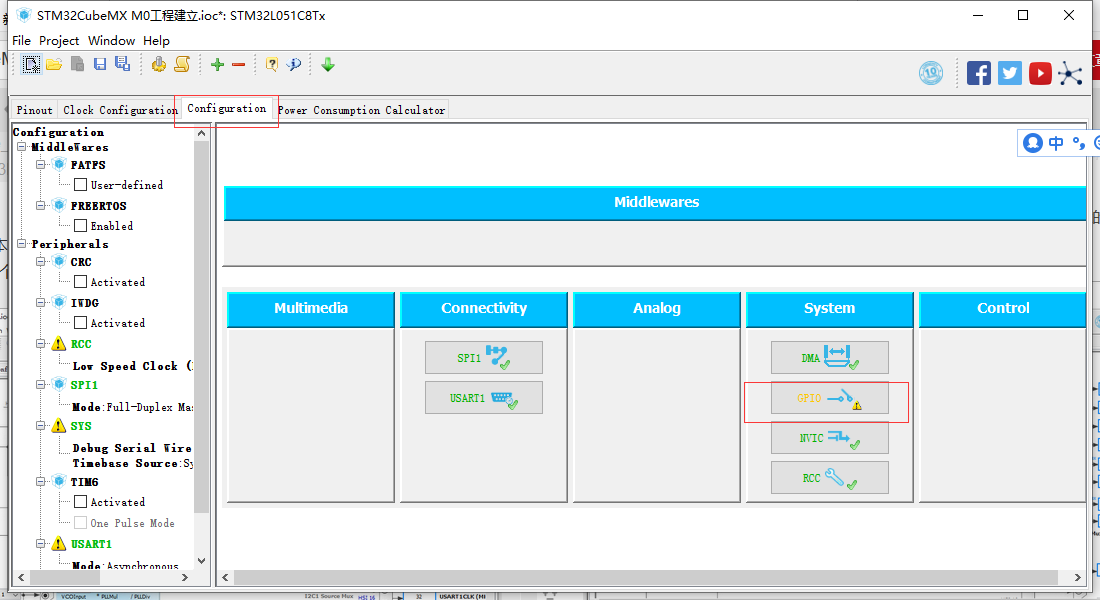1100x600 pixels.
Task: Click the yellow question mark Help icon
Action: [x=271, y=65]
